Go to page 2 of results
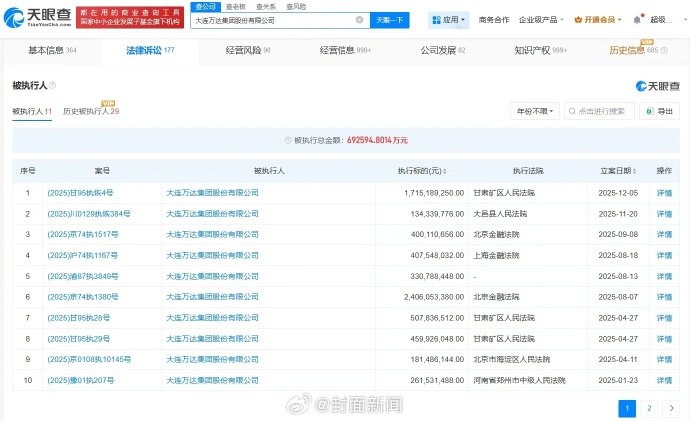690x421 pixels. click(x=649, y=408)
